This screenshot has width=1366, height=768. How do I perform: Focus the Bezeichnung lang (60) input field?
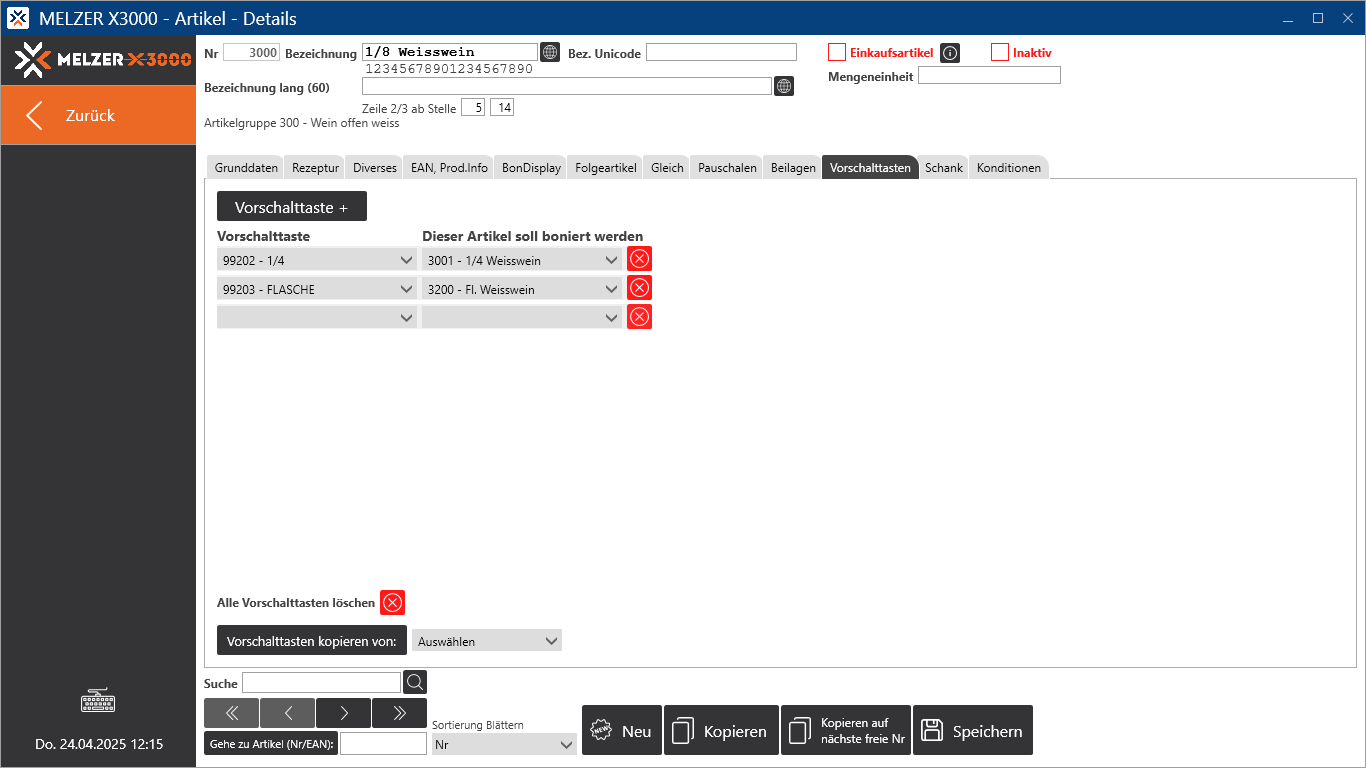(567, 86)
